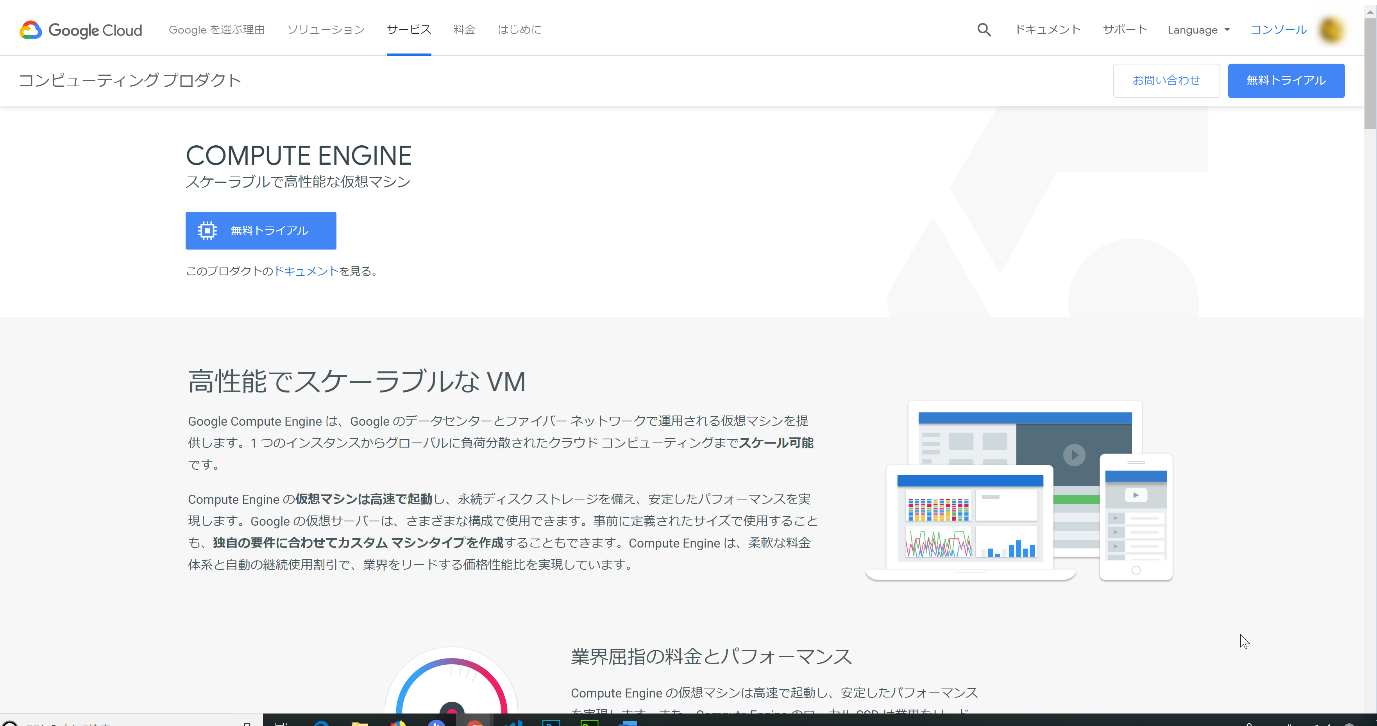Open the user account avatar
Image resolution: width=1377 pixels, height=726 pixels.
1331,30
